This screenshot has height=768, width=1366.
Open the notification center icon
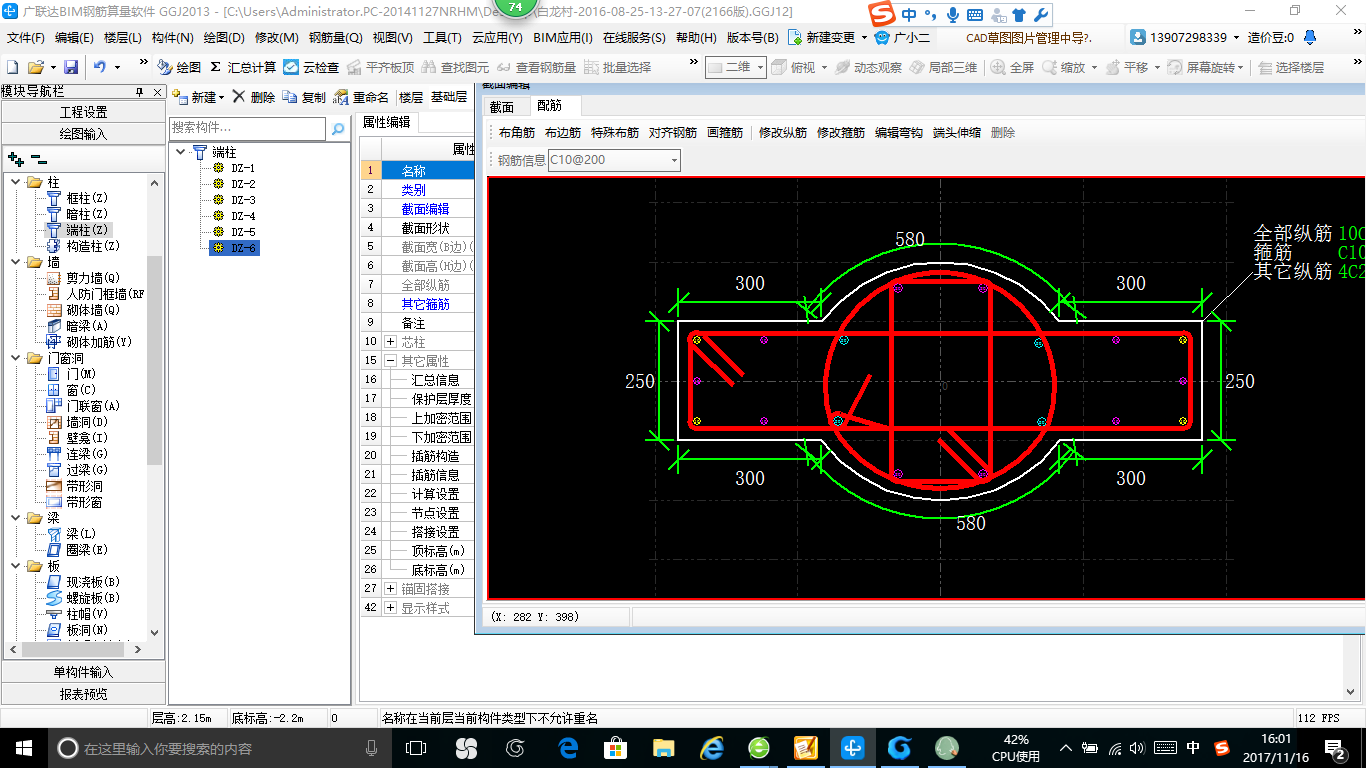coord(1336,748)
